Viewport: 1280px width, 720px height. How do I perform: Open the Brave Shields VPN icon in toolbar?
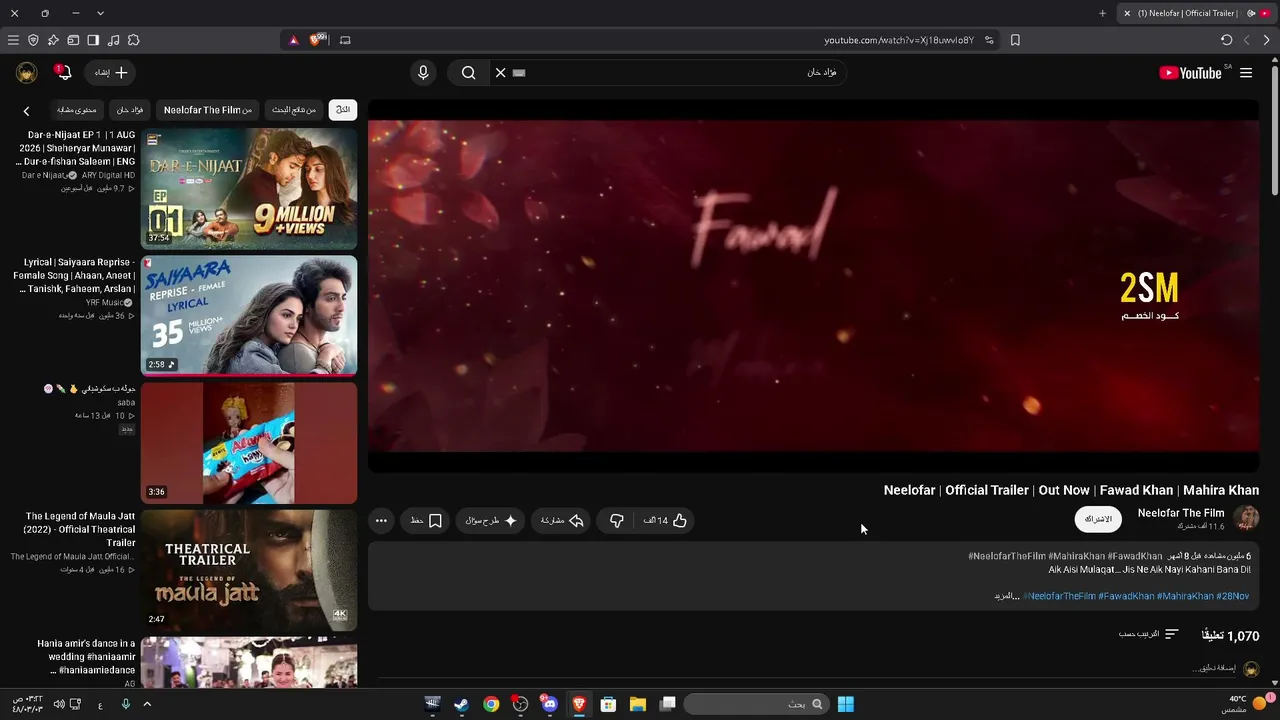pyautogui.click(x=33, y=40)
